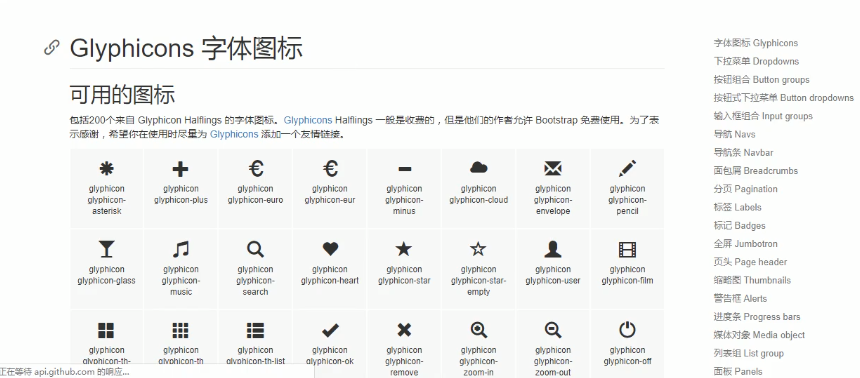Viewport: 860px width, 378px height.
Task: Jump to 分页 Pagination section
Action: (x=745, y=189)
